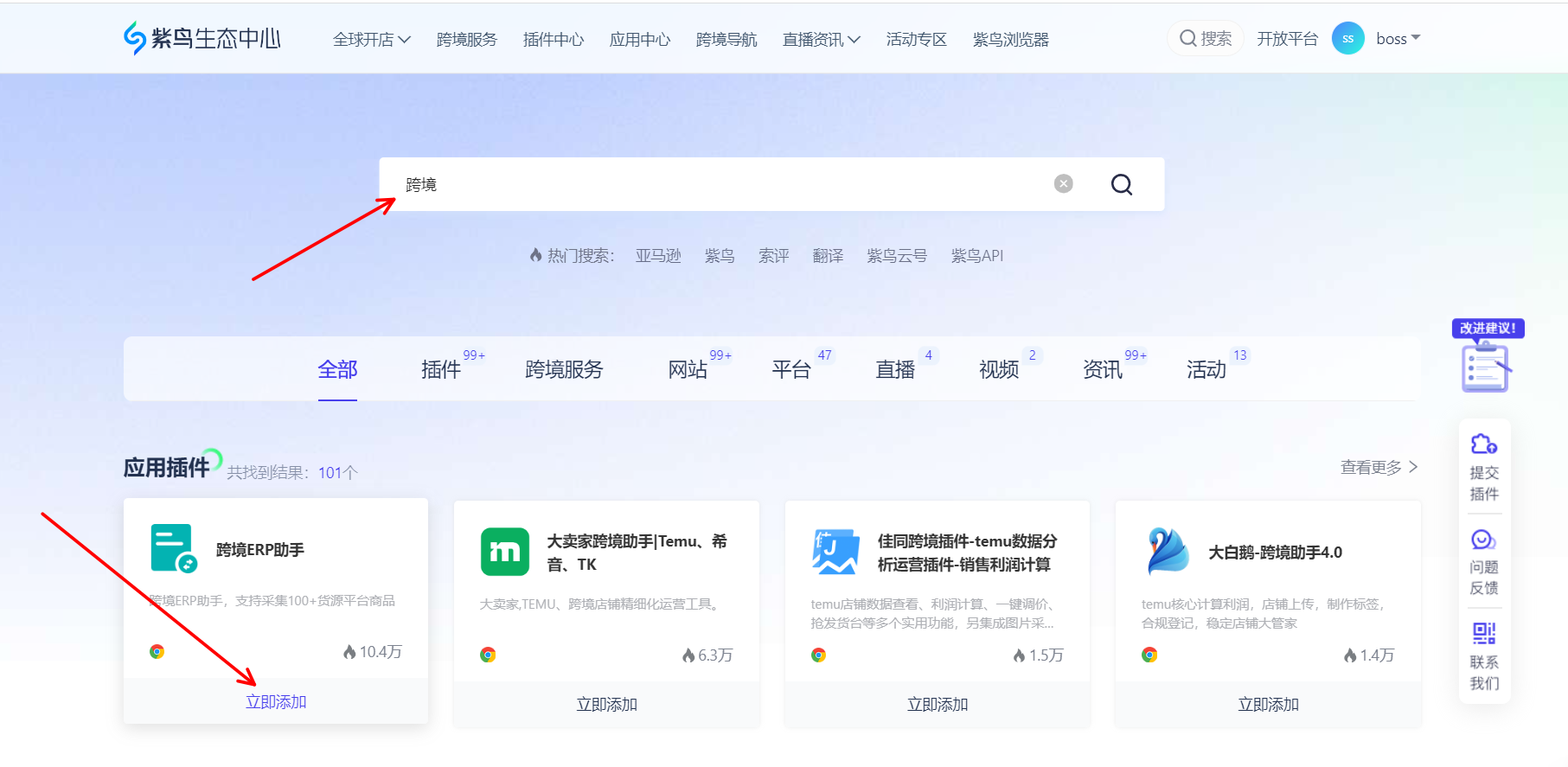Image resolution: width=1568 pixels, height=767 pixels.
Task: Click the flame icon beside 6.3万
Action: [x=688, y=655]
